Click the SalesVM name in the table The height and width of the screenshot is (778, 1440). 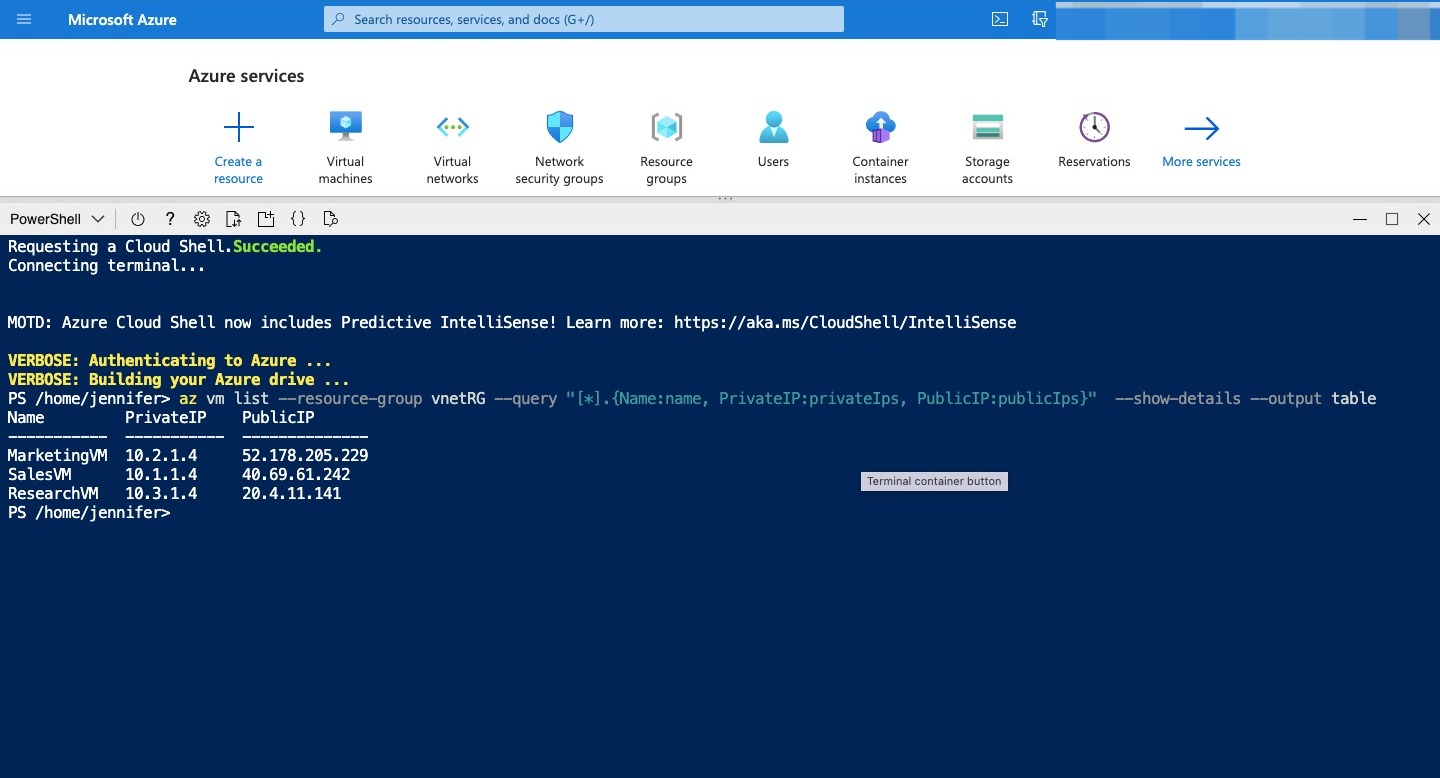point(39,474)
